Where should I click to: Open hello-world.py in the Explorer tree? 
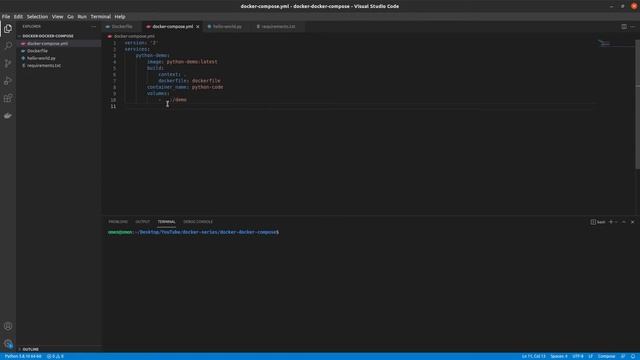[41, 58]
